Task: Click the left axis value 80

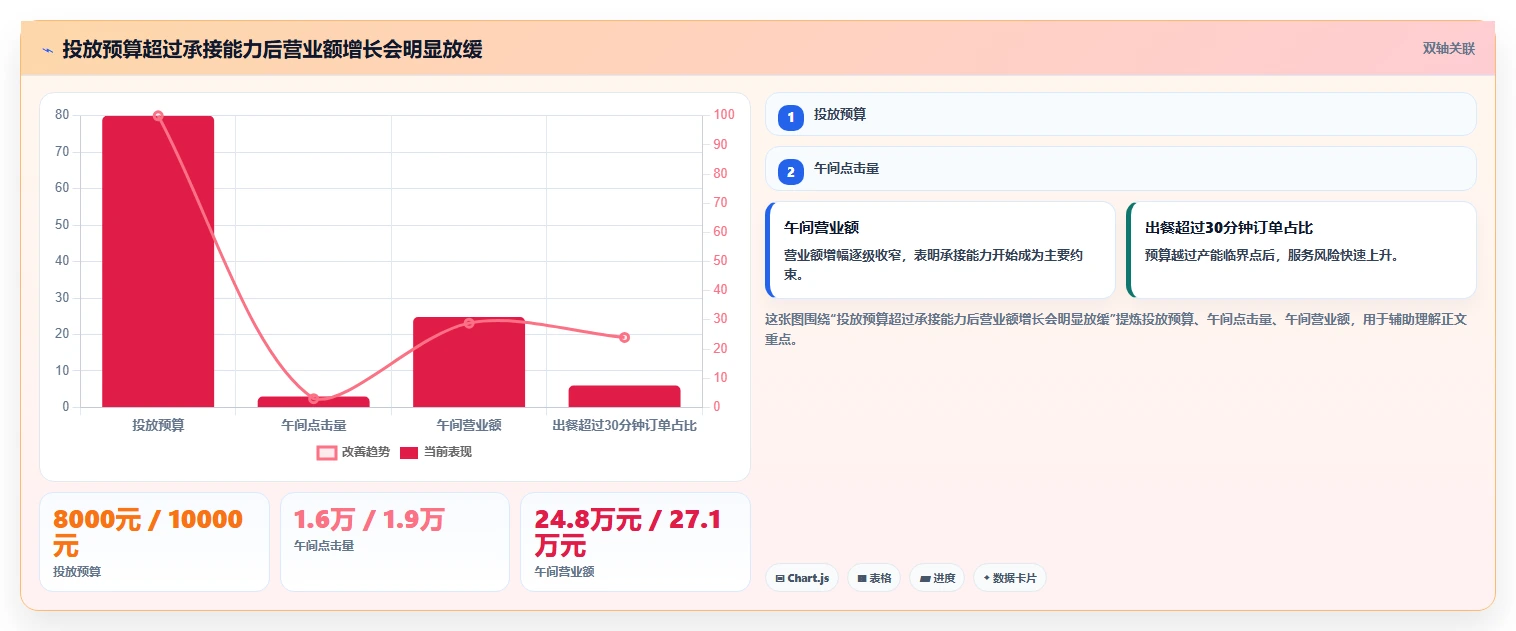Action: pos(62,115)
